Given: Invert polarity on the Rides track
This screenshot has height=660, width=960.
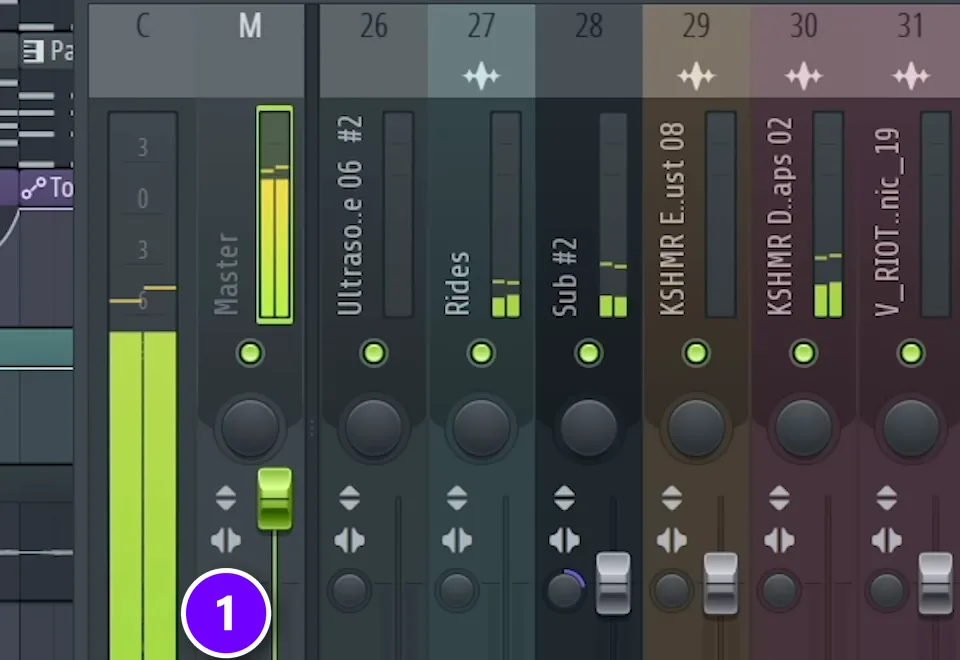Looking at the screenshot, I should point(457,498).
